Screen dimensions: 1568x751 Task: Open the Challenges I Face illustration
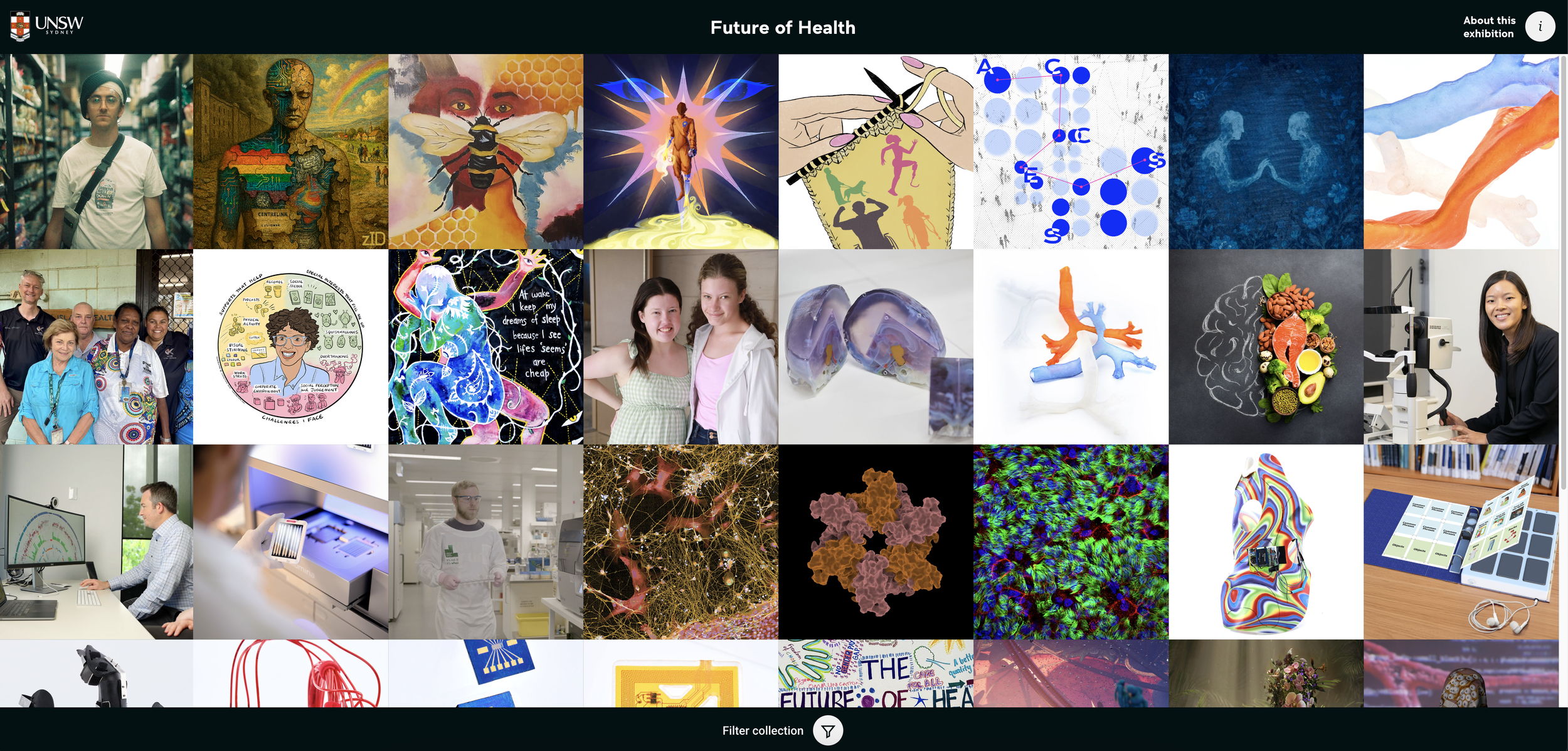[290, 347]
